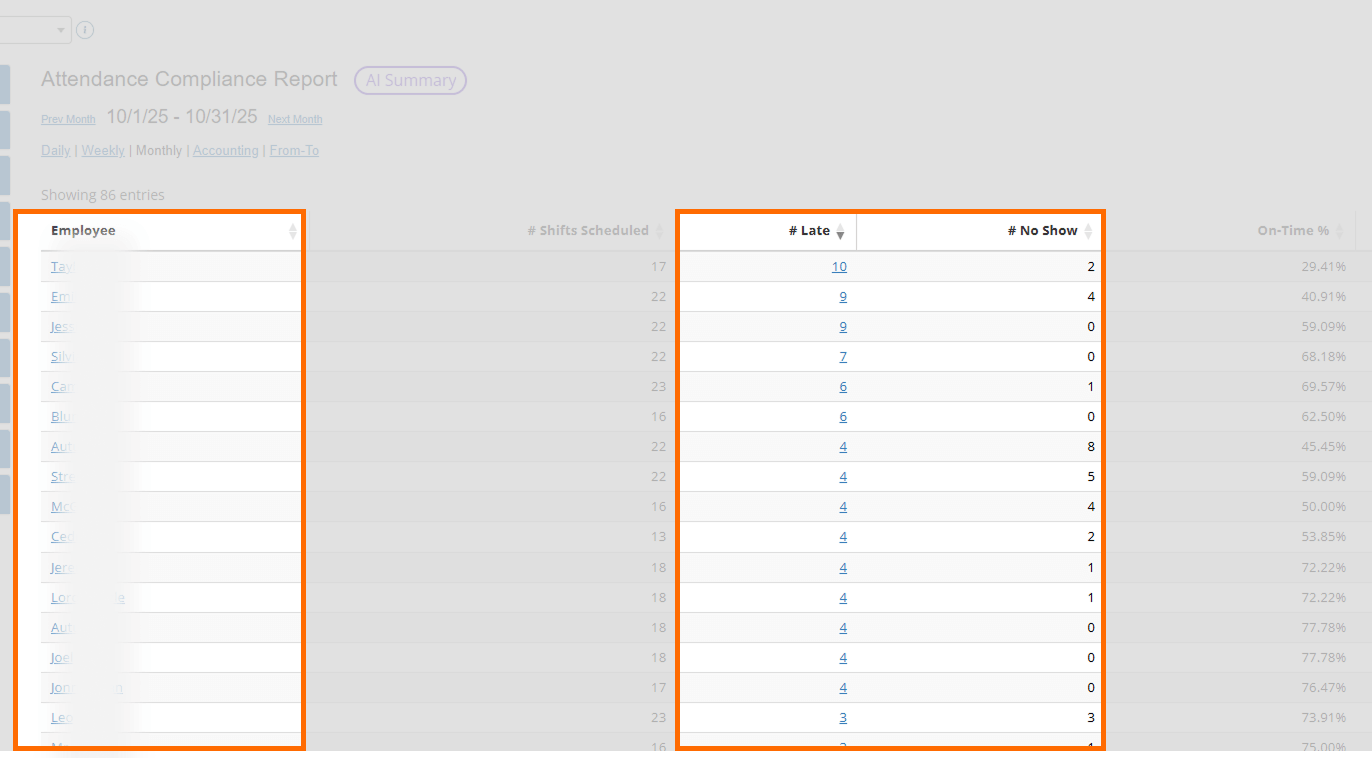The width and height of the screenshot is (1372, 758).
Task: Click sort arrows on # No Show column
Action: pos(1088,231)
